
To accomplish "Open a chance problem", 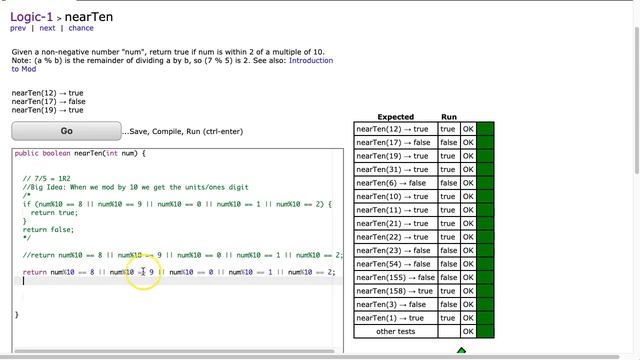I will [x=81, y=28].
